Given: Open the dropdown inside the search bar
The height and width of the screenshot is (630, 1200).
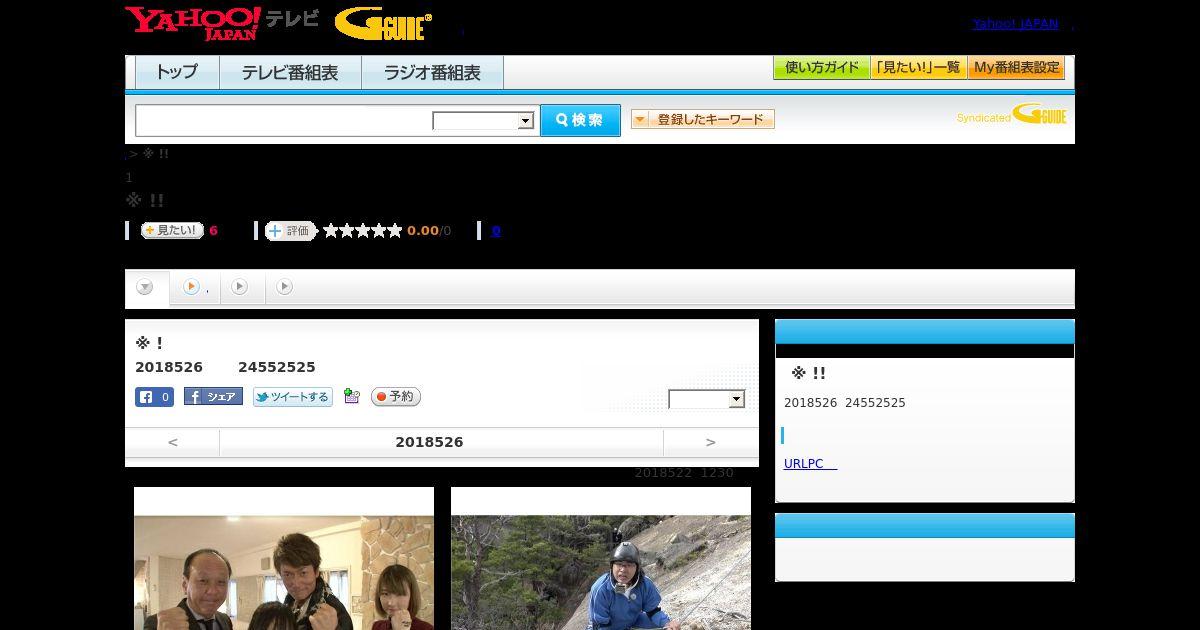Looking at the screenshot, I should coord(484,121).
